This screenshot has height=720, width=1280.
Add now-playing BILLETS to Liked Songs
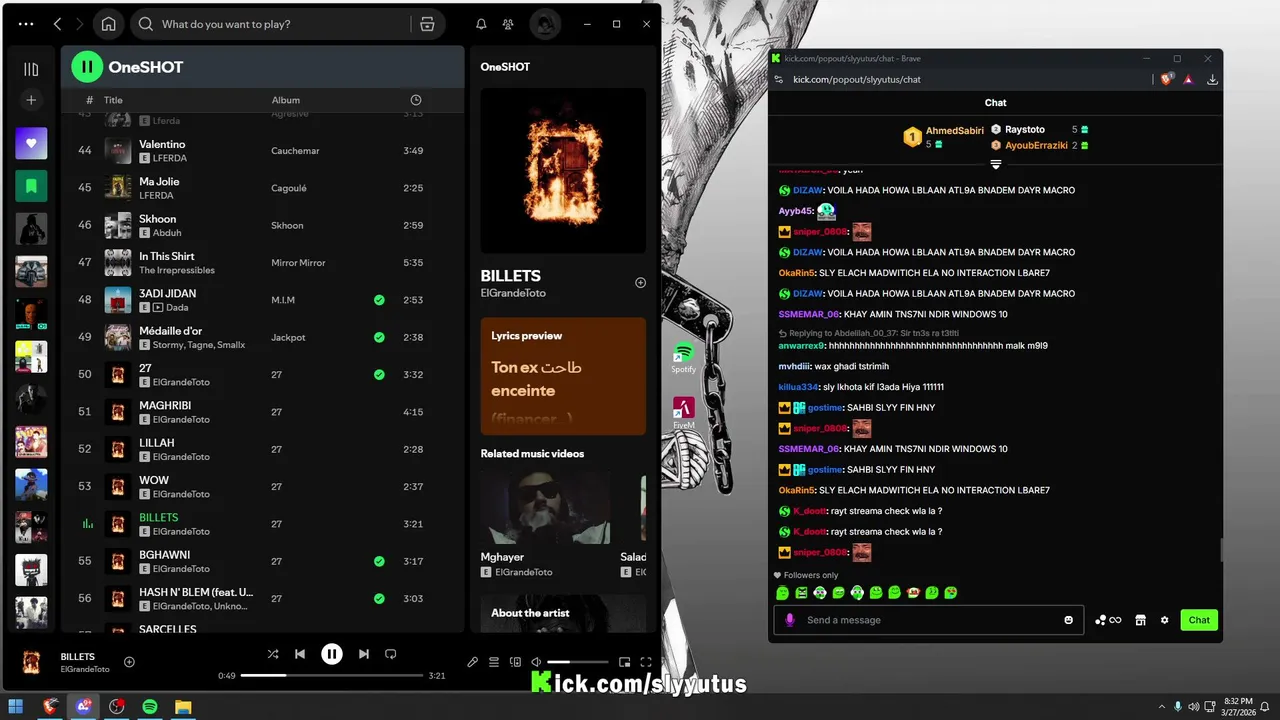tap(129, 662)
